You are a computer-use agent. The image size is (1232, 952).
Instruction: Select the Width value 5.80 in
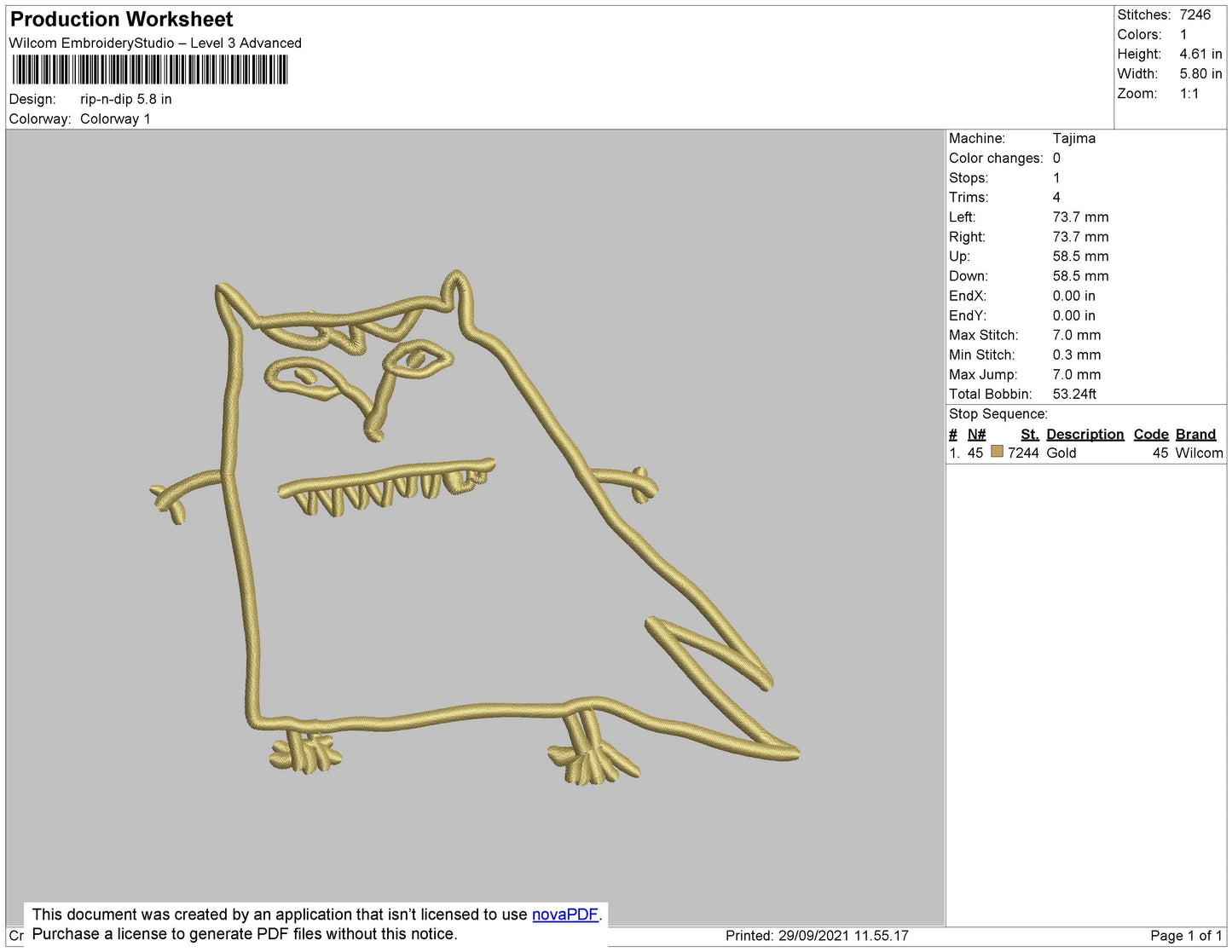(1200, 73)
